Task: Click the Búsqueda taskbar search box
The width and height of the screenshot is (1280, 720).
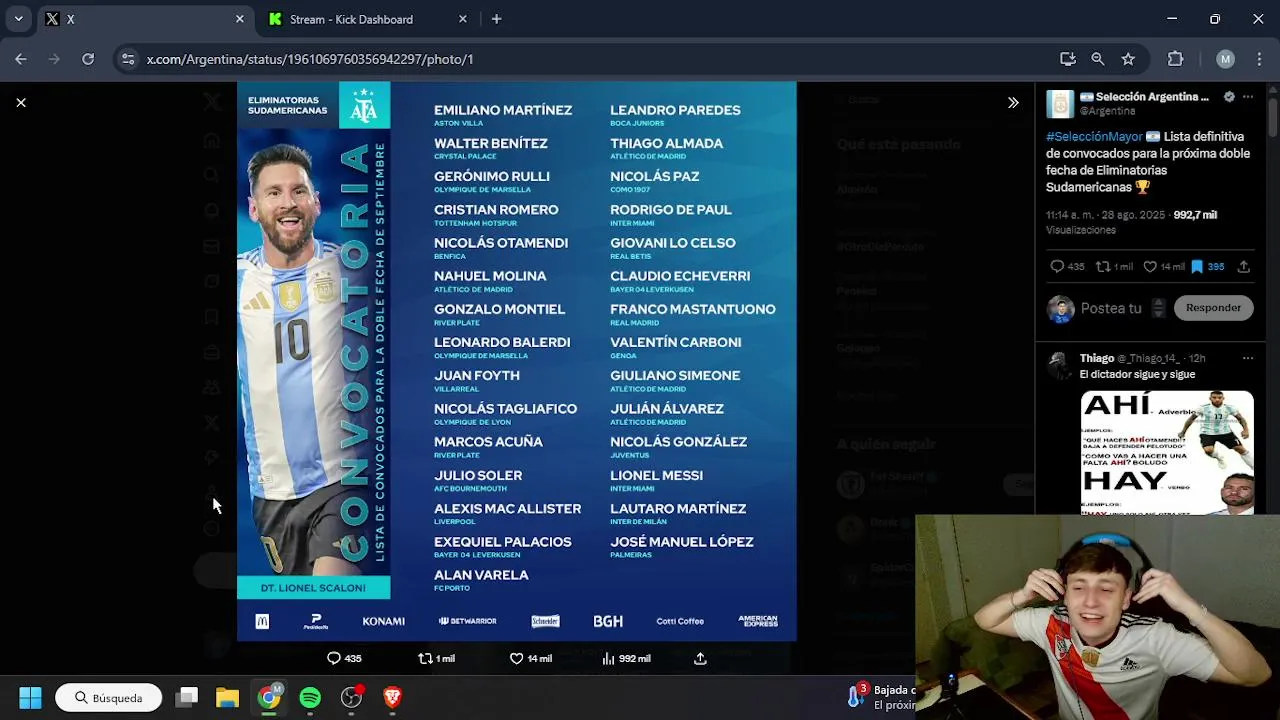Action: (108, 697)
